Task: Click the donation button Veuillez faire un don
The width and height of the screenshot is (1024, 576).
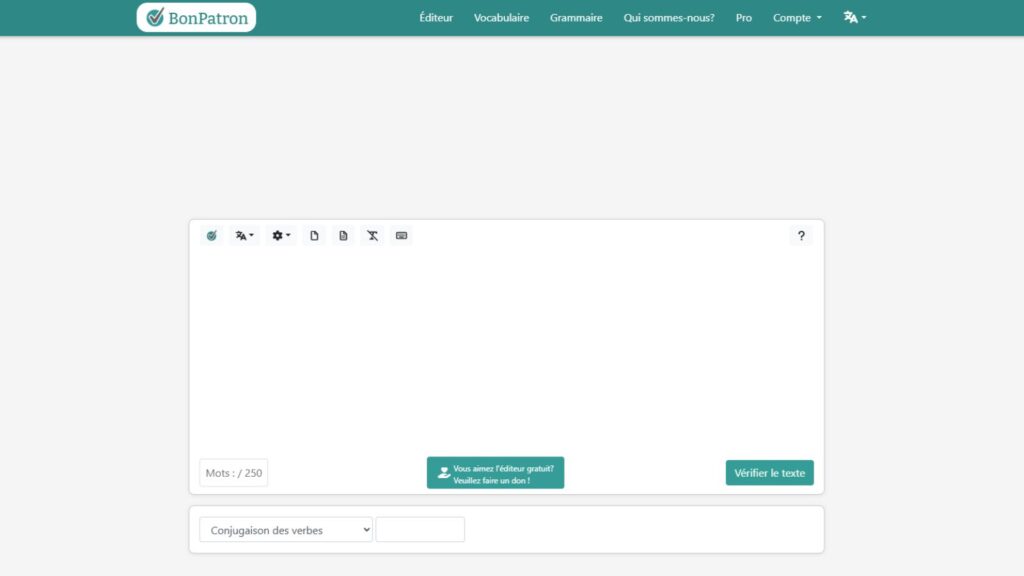Action: (496, 473)
